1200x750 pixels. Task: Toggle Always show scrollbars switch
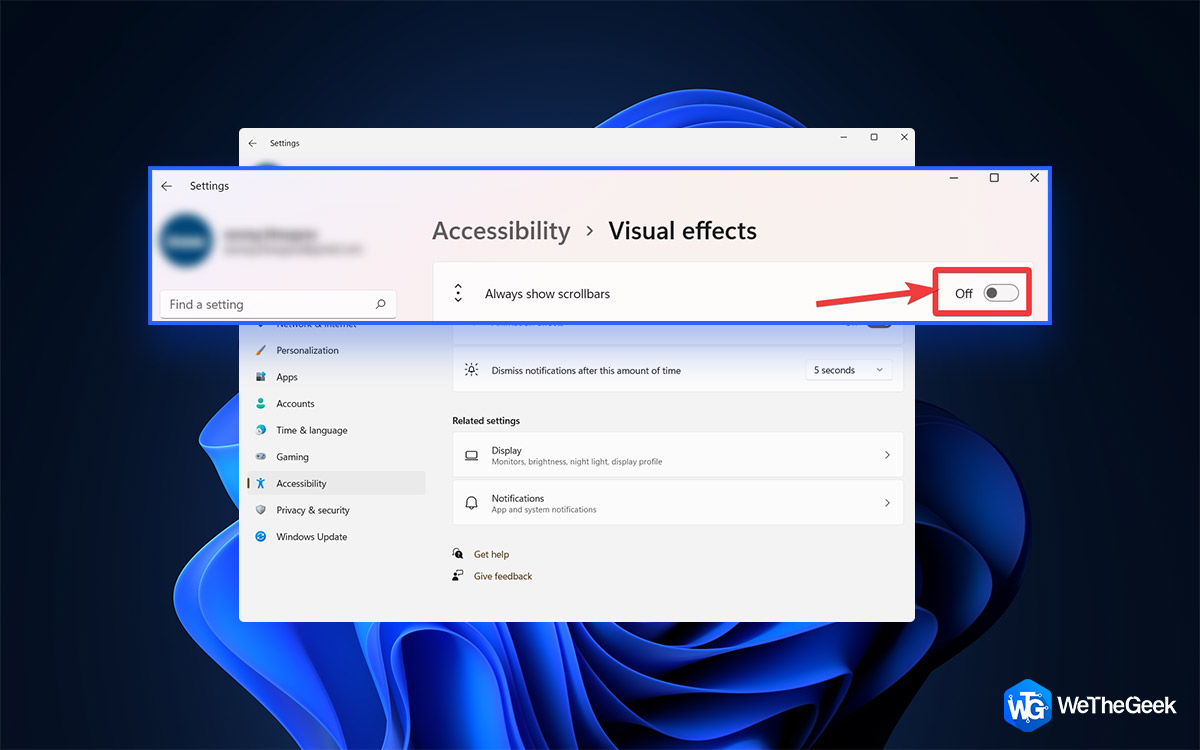coord(1001,293)
